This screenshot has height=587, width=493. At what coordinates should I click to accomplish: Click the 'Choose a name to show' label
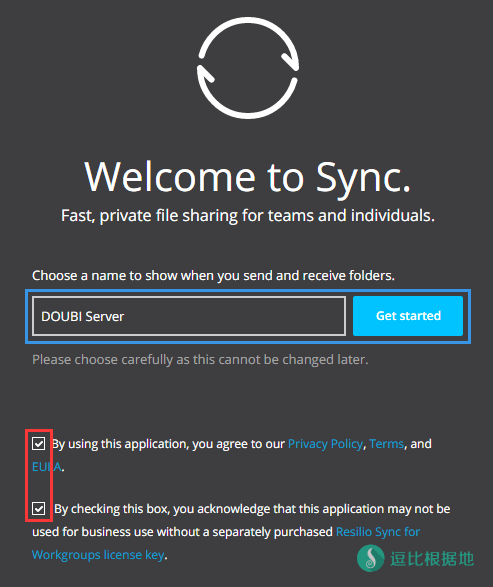coord(213,276)
